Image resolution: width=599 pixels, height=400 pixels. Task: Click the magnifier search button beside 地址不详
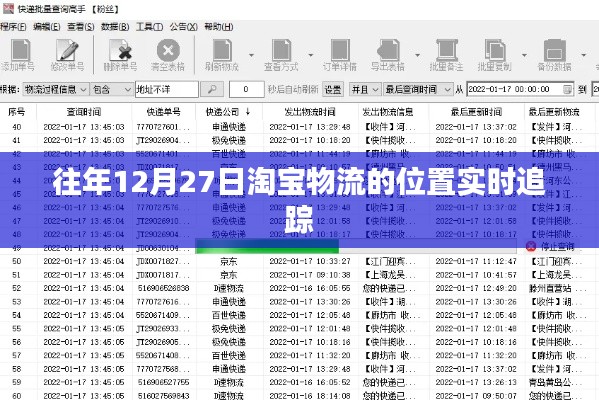[x=212, y=89]
